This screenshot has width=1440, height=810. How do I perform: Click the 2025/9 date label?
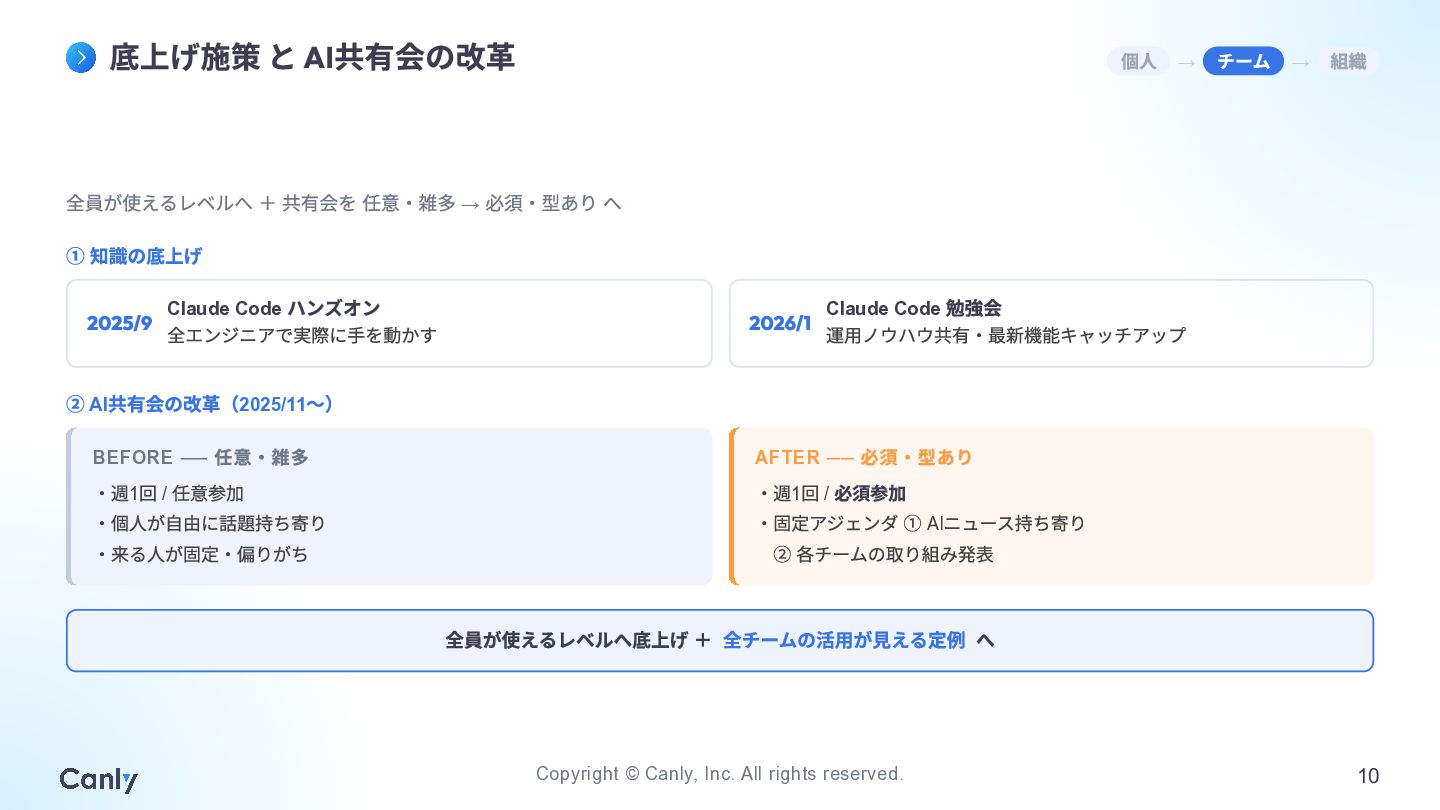tap(119, 323)
